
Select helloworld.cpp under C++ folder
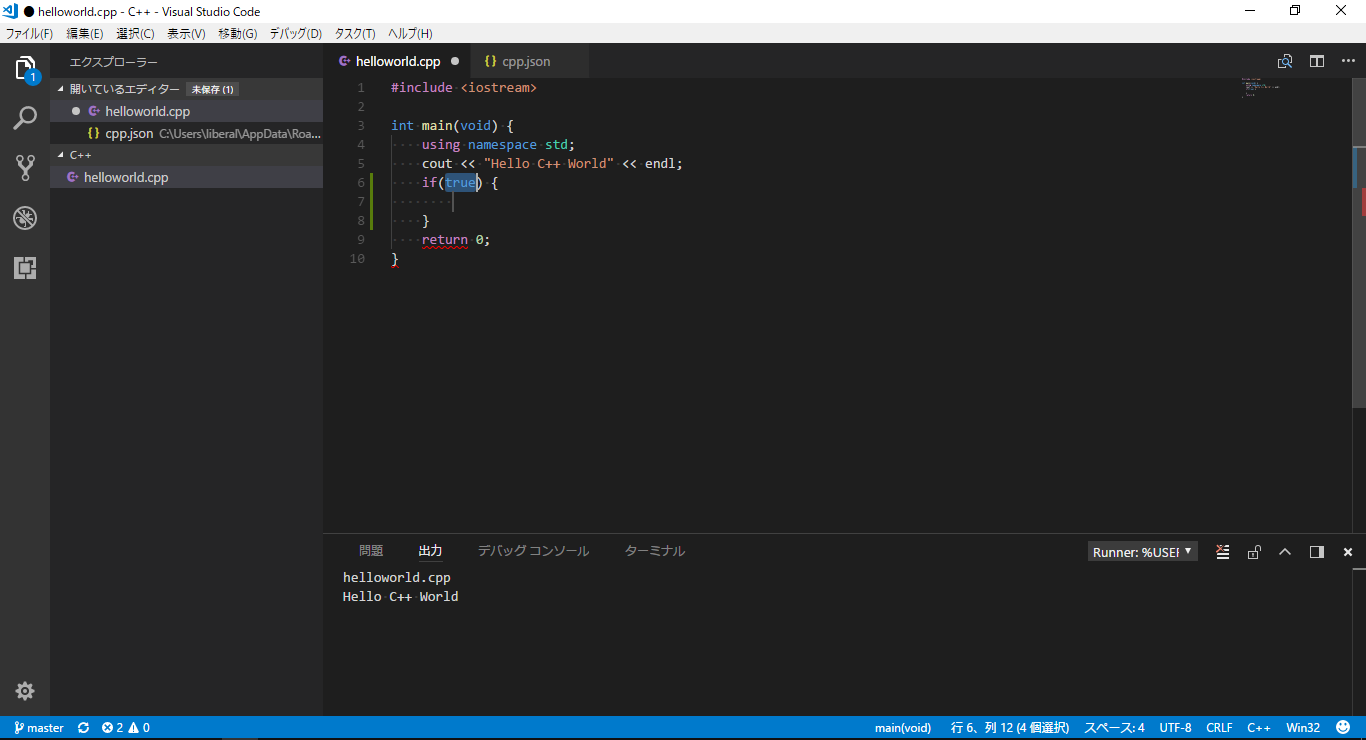[186, 177]
